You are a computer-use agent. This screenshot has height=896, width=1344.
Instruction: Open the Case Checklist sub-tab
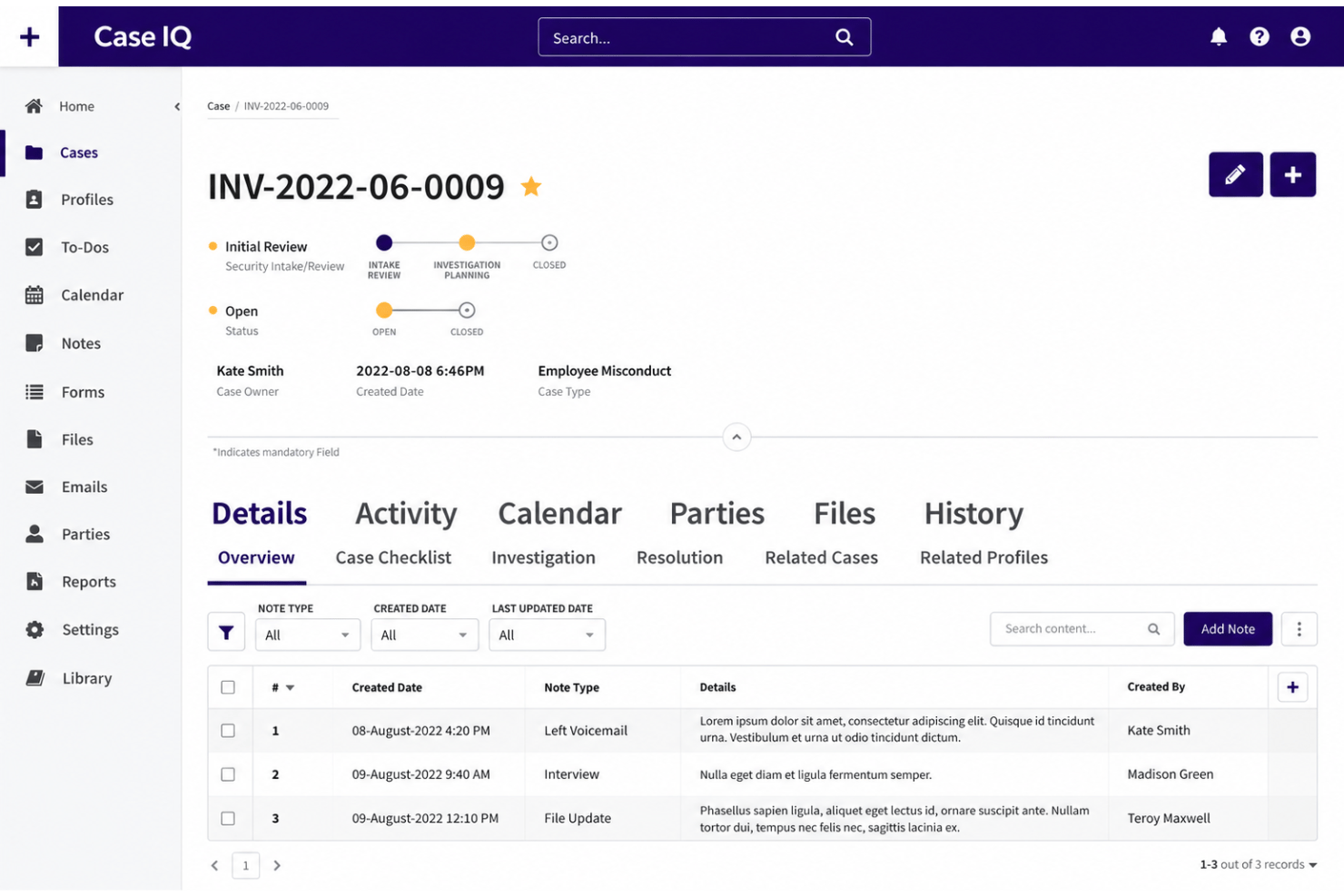393,557
